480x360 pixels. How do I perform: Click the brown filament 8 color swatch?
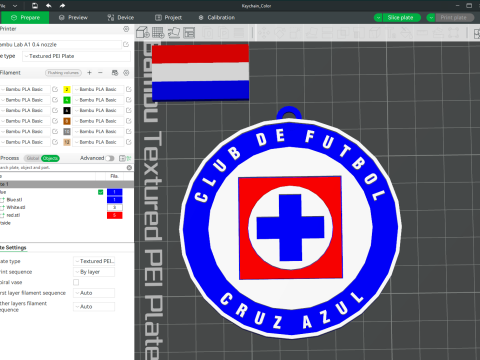tap(67, 121)
